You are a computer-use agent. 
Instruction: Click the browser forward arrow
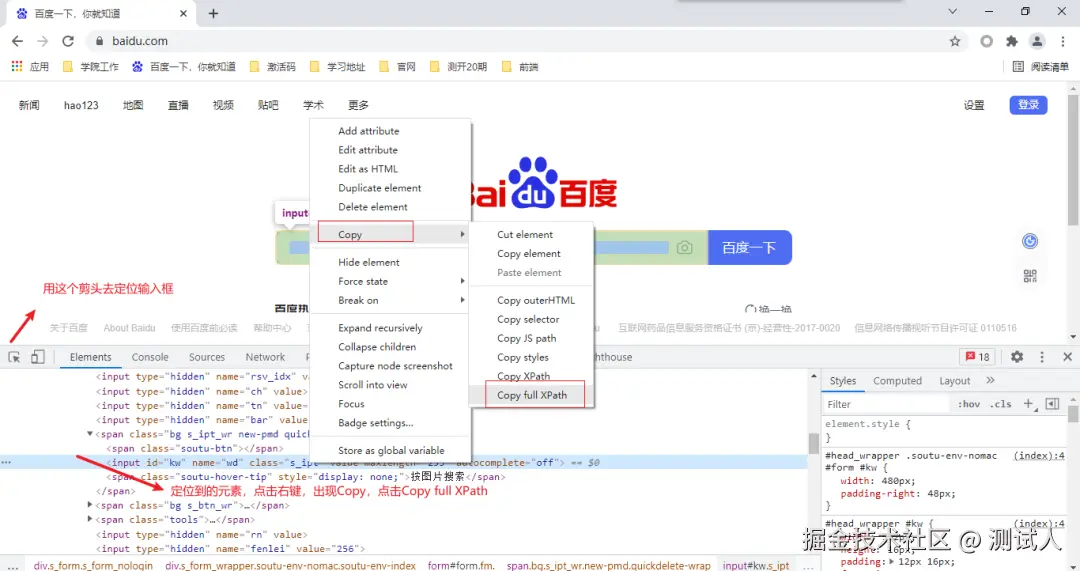click(x=43, y=41)
